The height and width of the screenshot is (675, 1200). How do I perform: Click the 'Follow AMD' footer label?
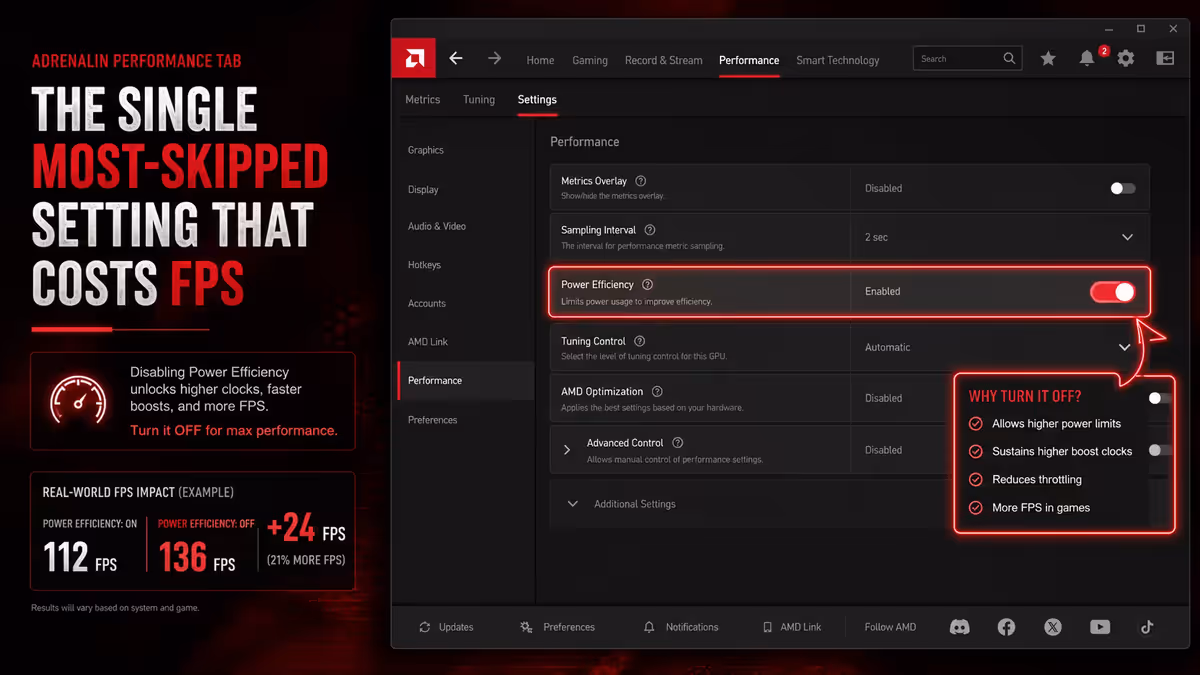(x=890, y=627)
